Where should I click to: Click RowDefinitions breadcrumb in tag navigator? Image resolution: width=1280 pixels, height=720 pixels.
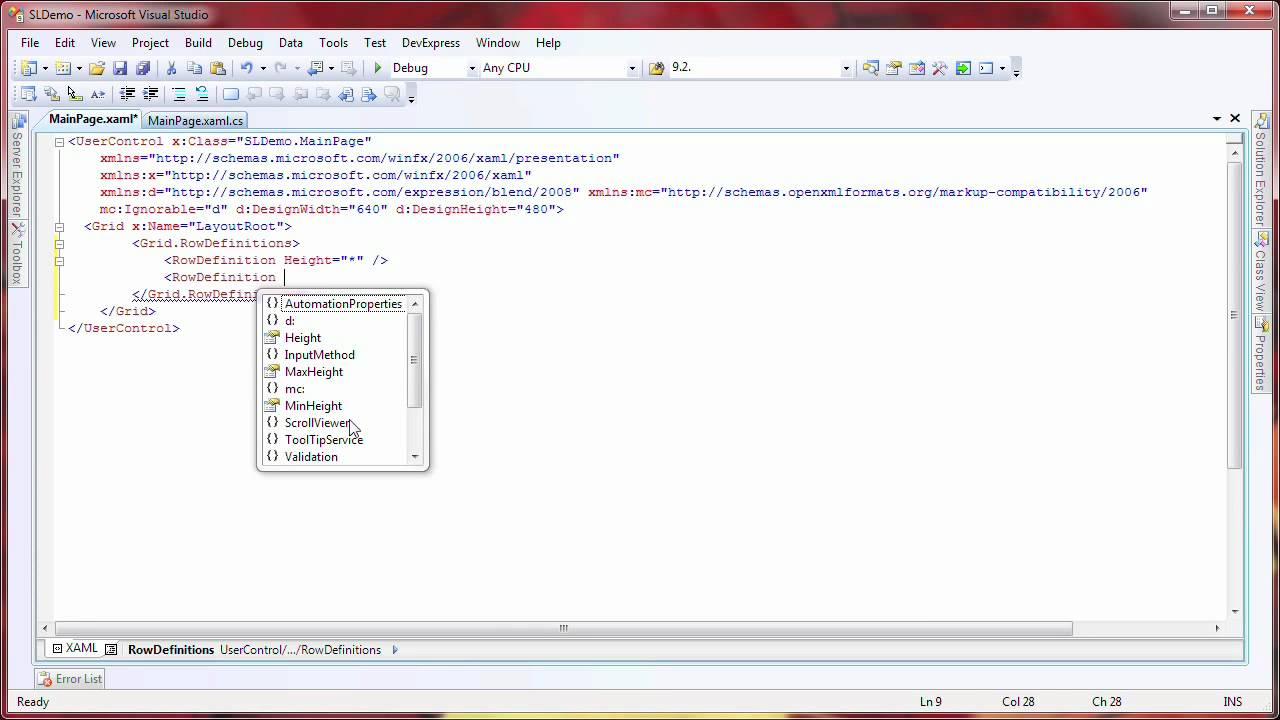171,650
